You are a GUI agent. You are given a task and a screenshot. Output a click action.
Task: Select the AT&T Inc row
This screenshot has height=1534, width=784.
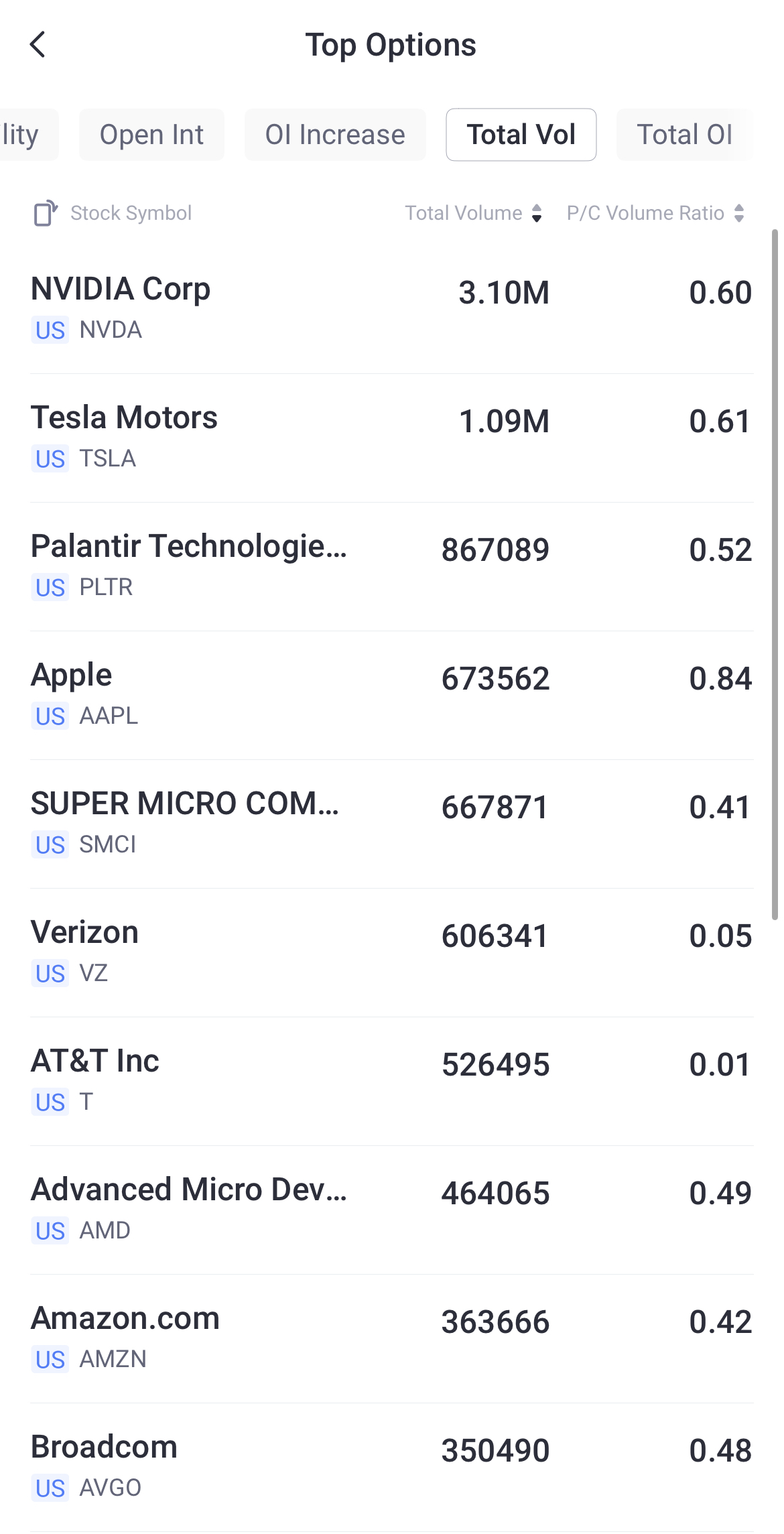[x=392, y=1080]
